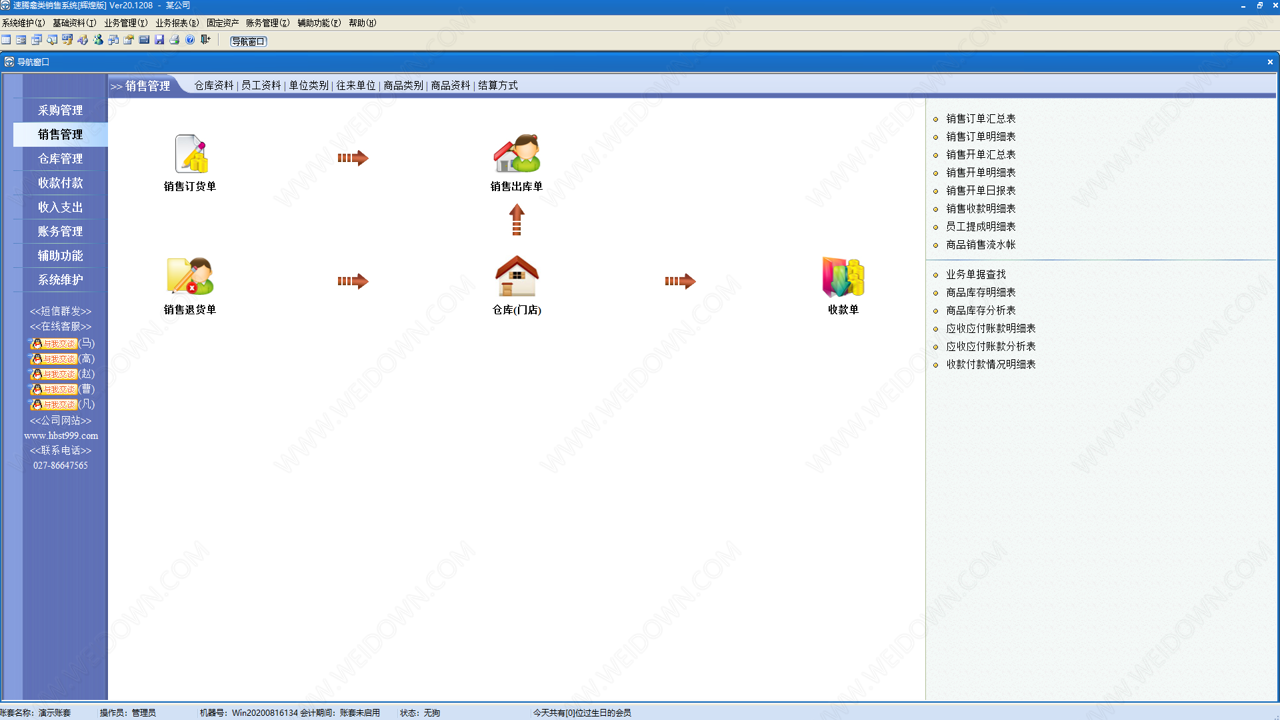
Task: Open the 收款付款情况明细表 report
Action: click(991, 365)
